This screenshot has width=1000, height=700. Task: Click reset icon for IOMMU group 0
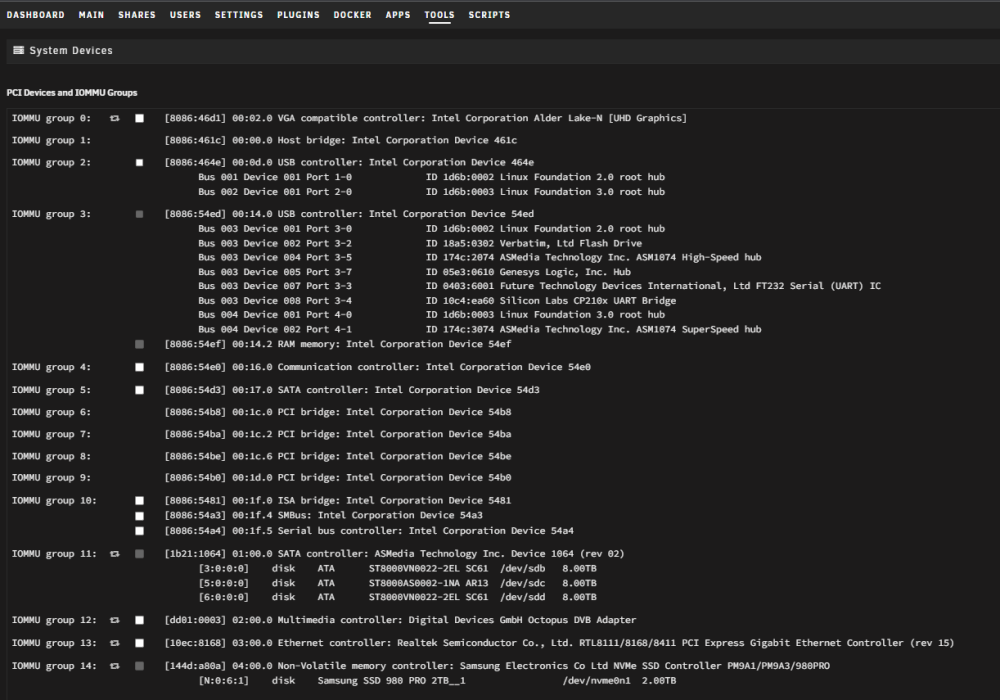(x=114, y=118)
